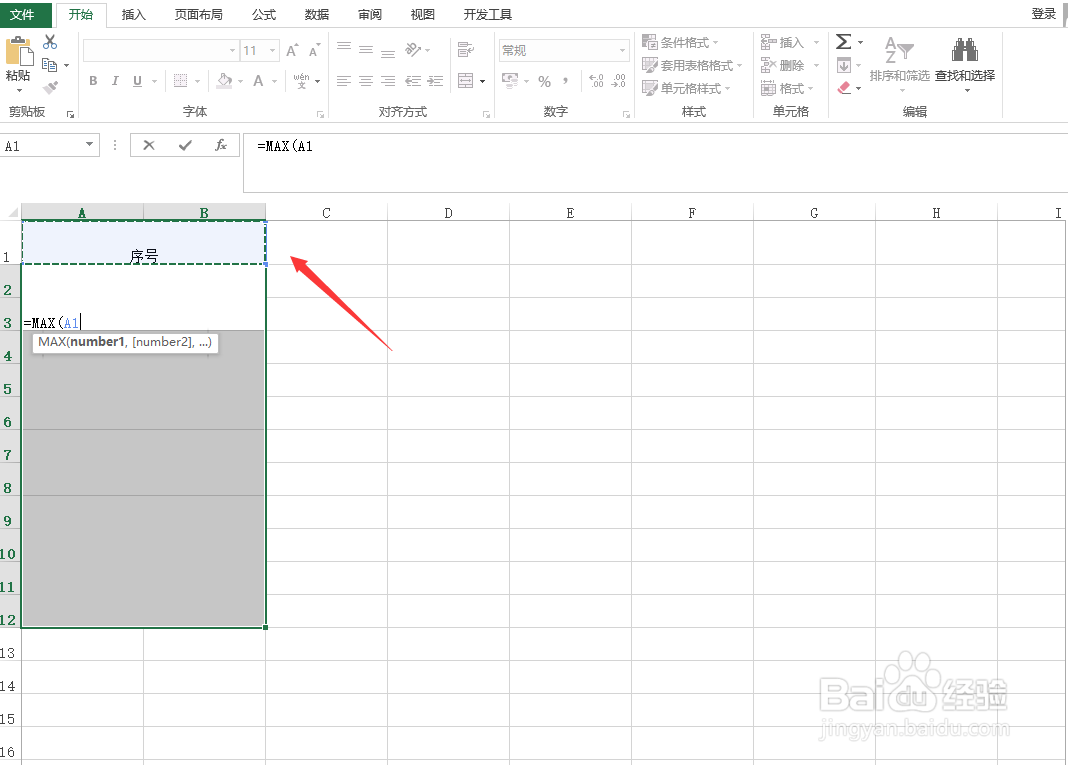Click the 登录 sign-in link
This screenshot has height=765, width=1068.
click(1043, 14)
